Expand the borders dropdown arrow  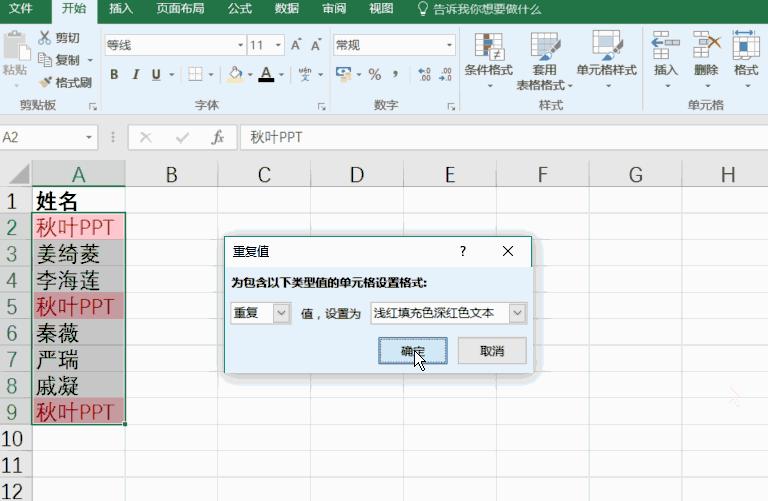point(211,75)
